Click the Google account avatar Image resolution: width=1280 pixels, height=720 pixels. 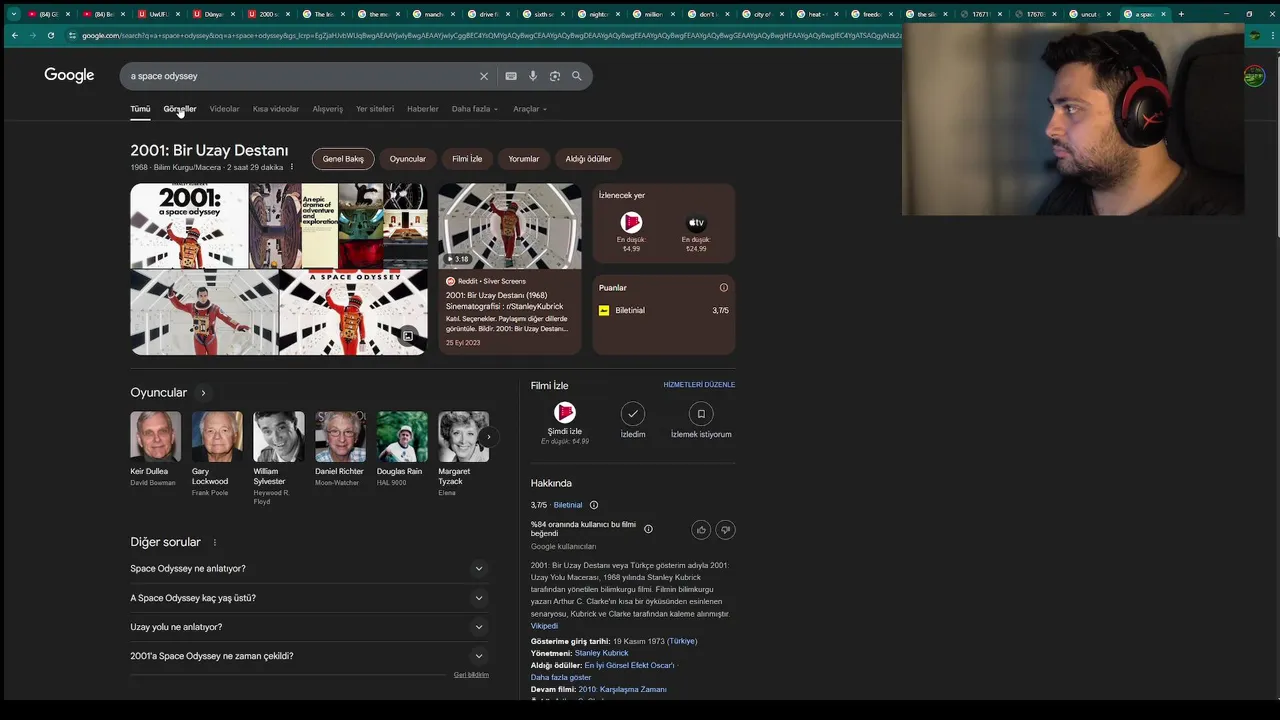coord(1254,76)
